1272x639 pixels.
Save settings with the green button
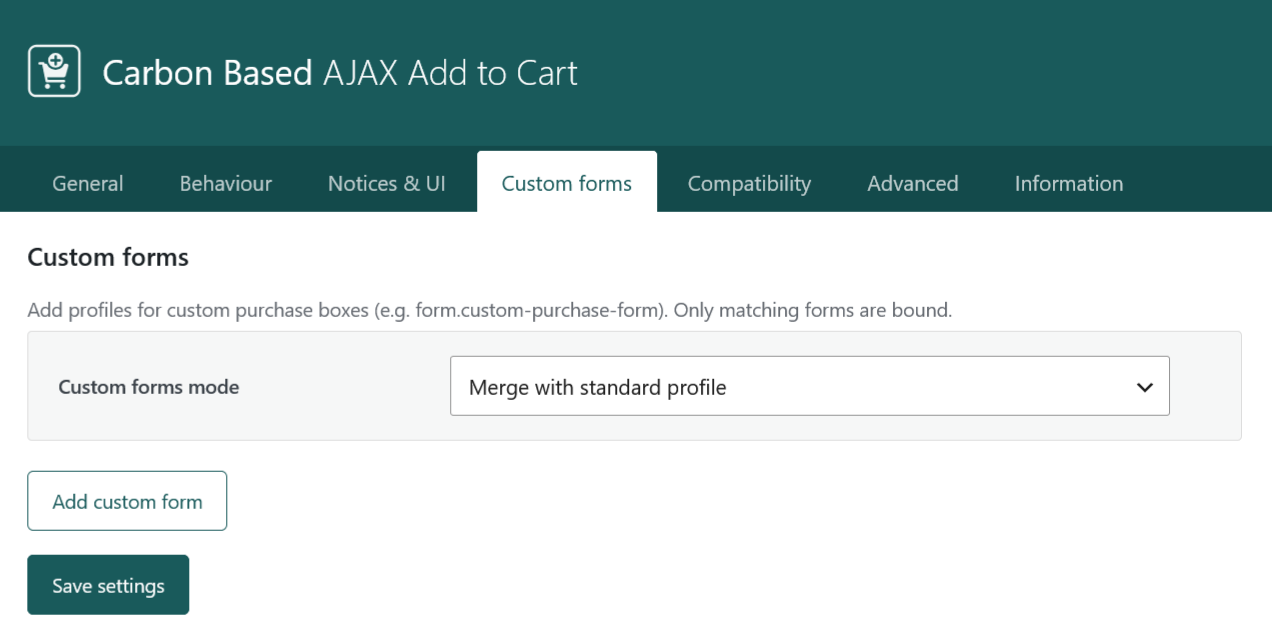pos(108,585)
